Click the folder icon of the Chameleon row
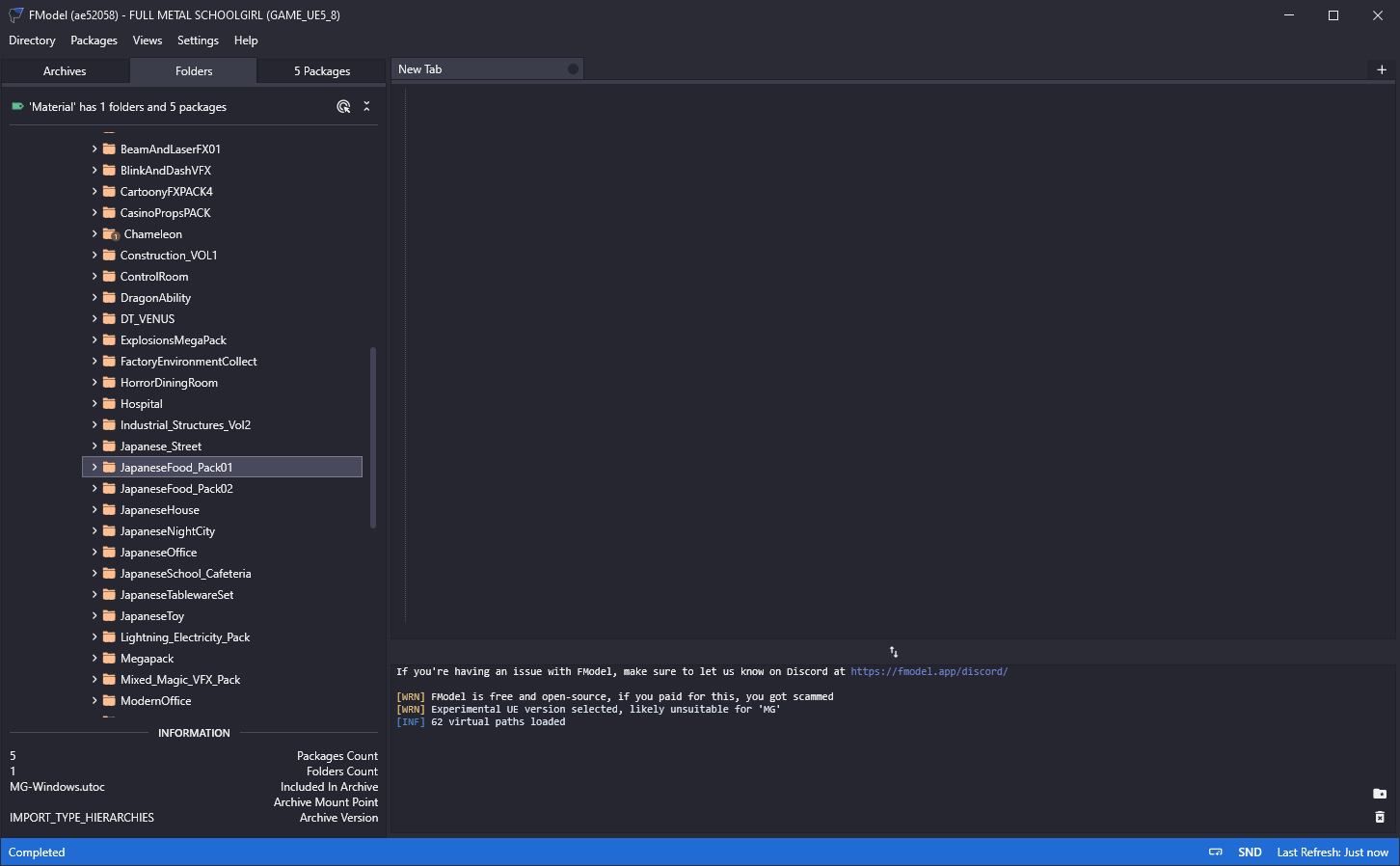The image size is (1400, 866). 110,234
